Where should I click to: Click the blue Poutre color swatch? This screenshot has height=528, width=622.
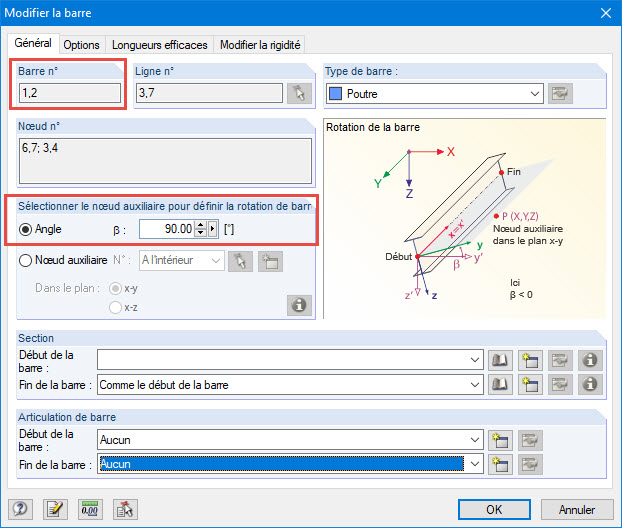click(x=335, y=94)
